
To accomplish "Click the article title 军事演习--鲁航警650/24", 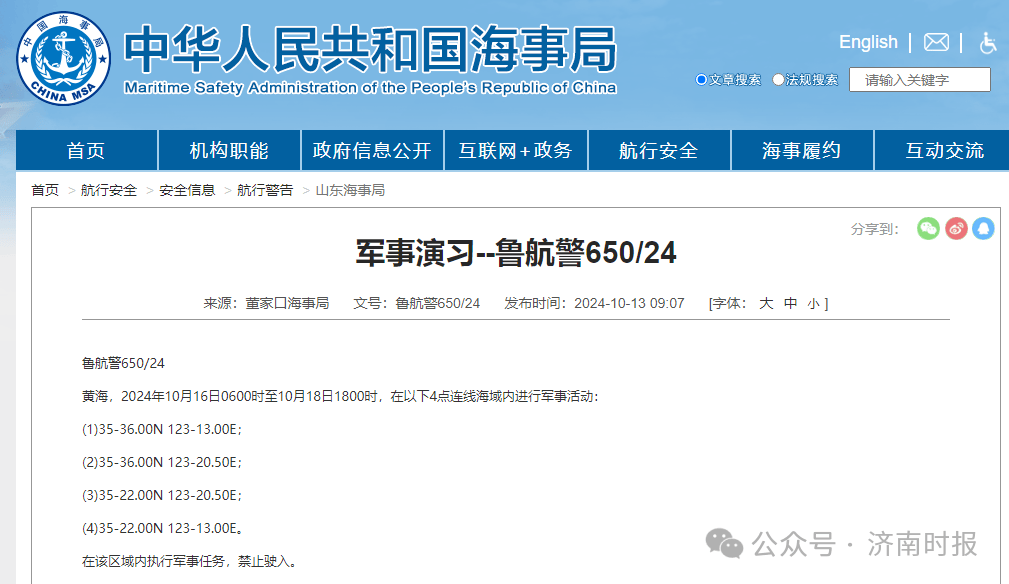I will (x=516, y=253).
